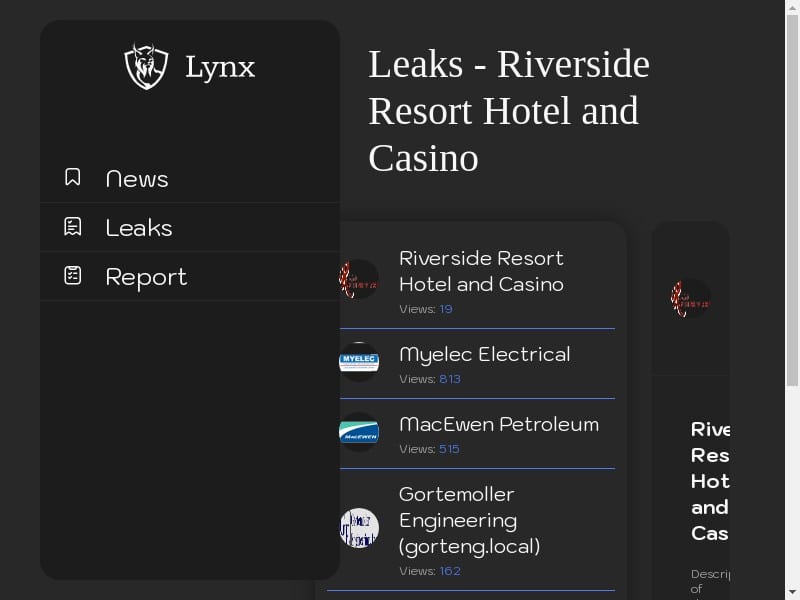Screen dimensions: 800x600
Task: Click the document icon beside Leaks
Action: [x=72, y=227]
